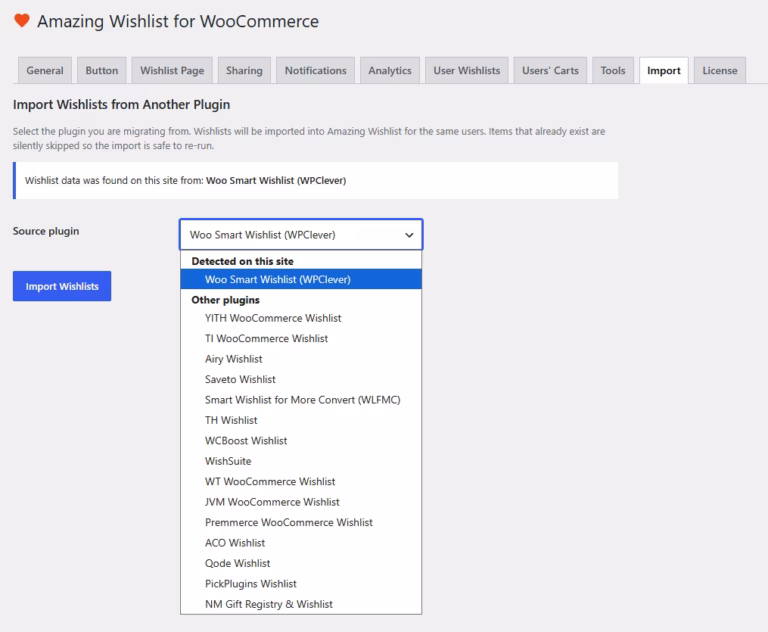
Task: Click the 'Source plugin' field label
Action: (x=46, y=231)
